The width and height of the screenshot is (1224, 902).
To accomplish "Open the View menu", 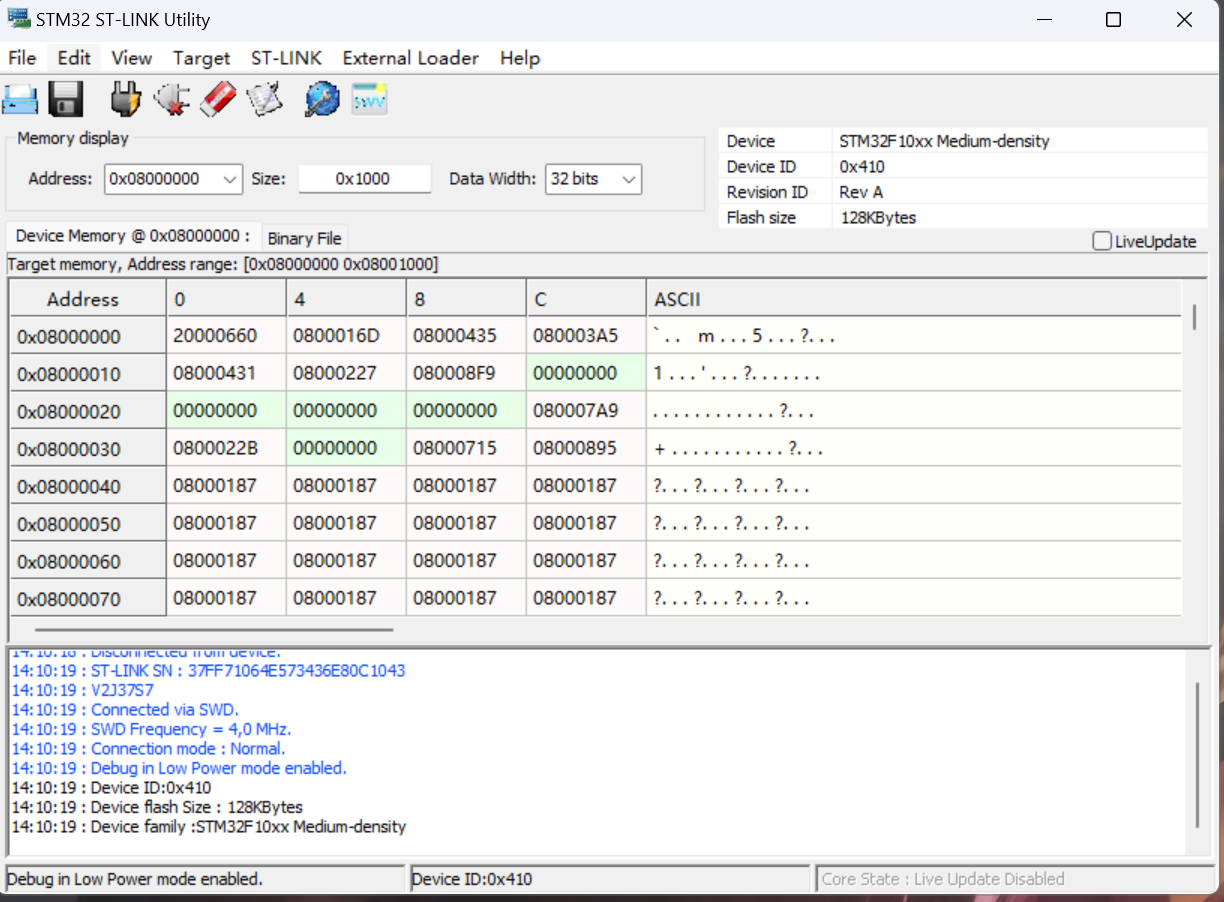I will click(132, 58).
